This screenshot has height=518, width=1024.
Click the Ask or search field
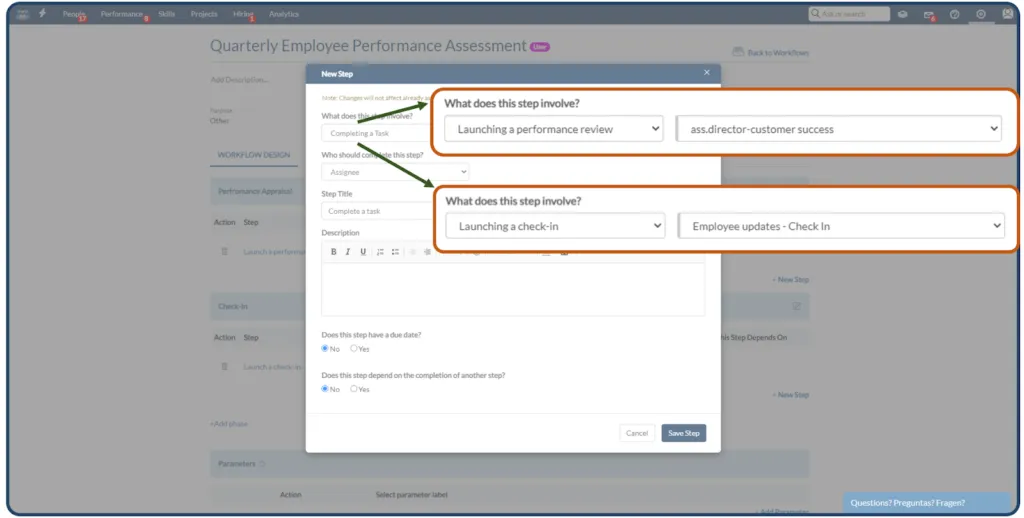coord(849,14)
